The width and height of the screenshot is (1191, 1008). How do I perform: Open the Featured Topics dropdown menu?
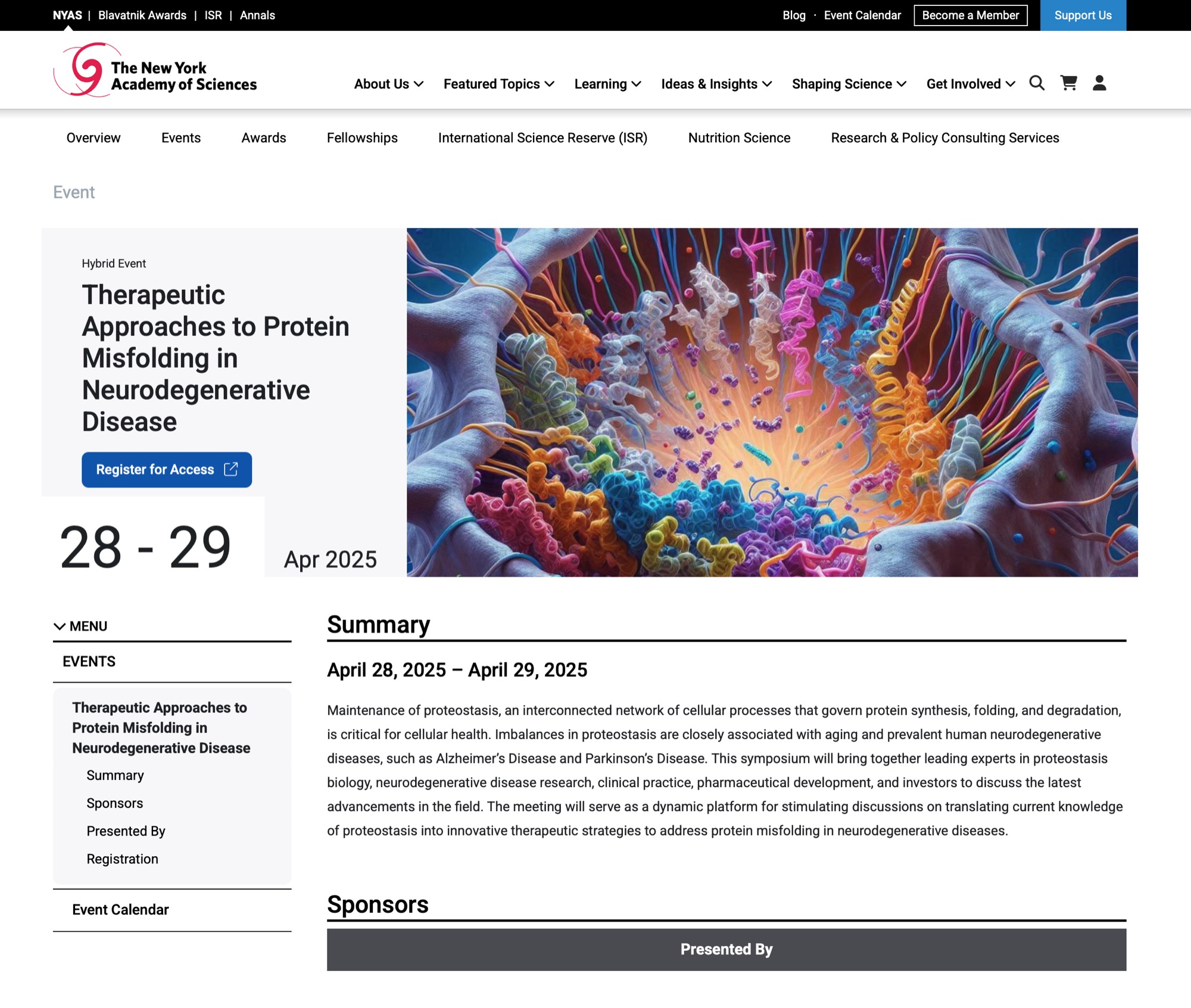[x=498, y=84]
